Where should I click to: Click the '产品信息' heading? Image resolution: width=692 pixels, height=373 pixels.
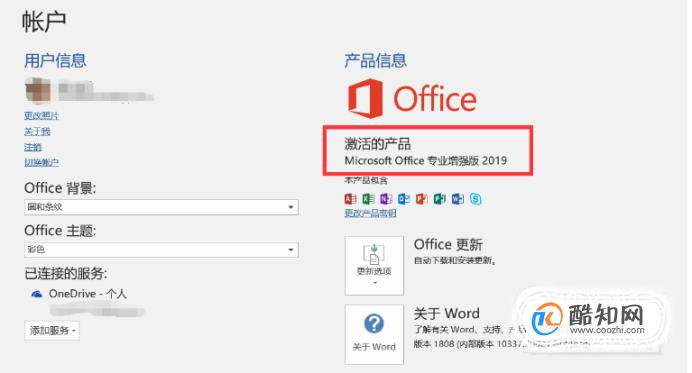coord(376,60)
